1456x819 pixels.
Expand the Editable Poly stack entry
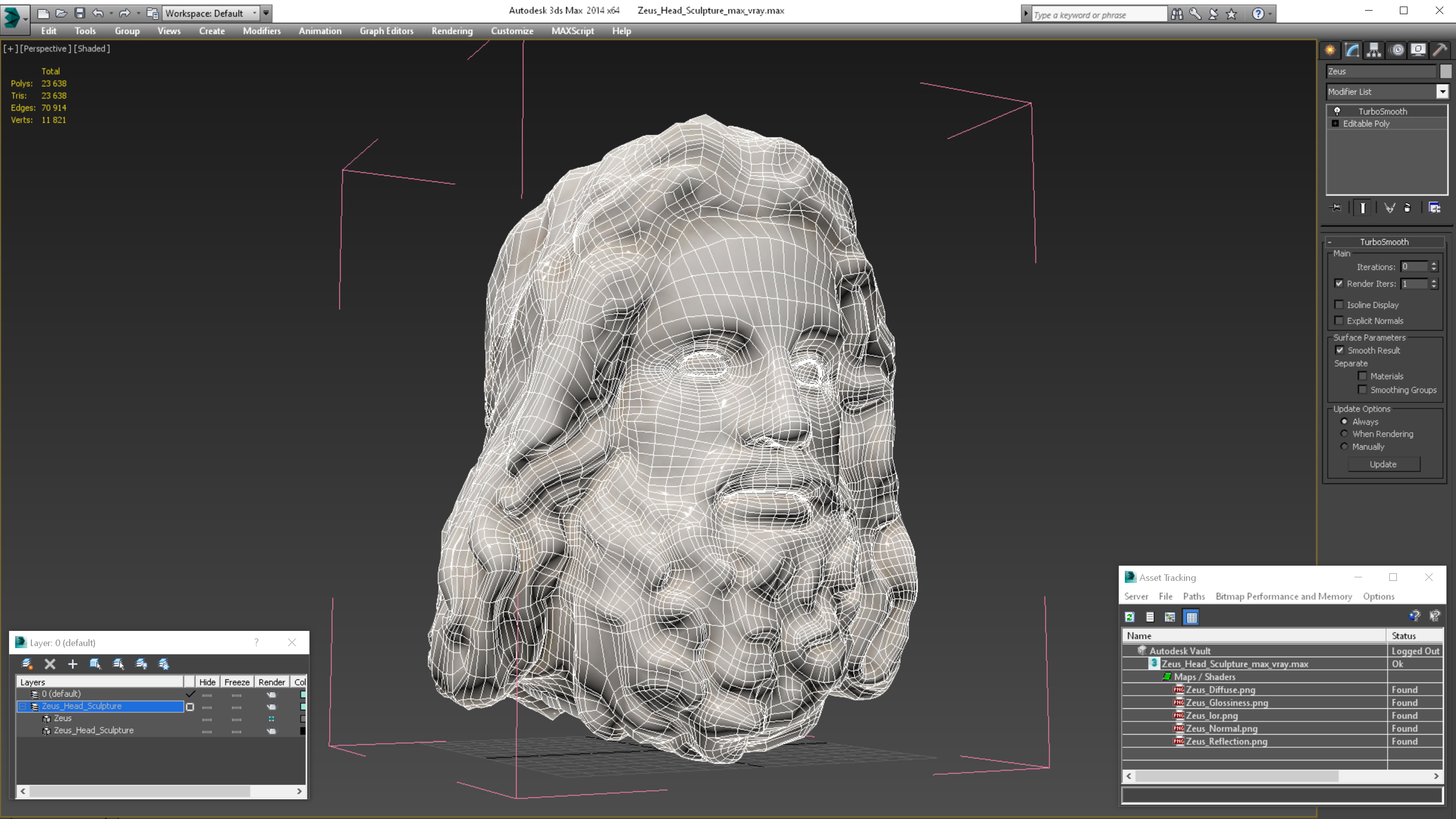1336,124
